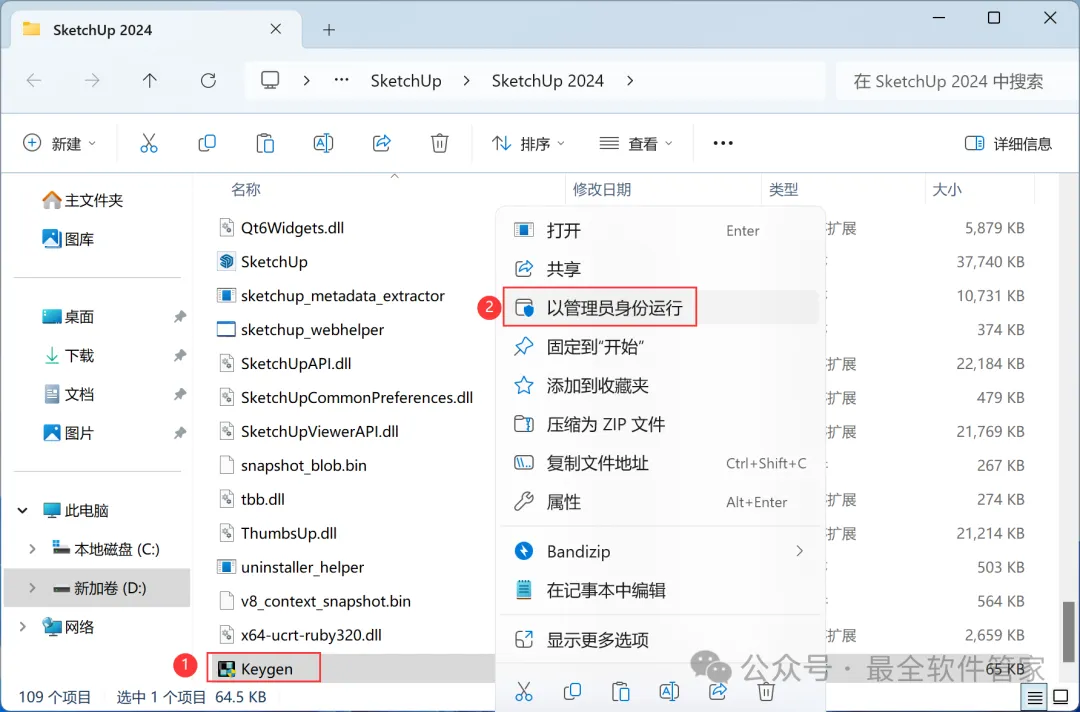This screenshot has width=1080, height=712.
Task: Go forward with the right arrow
Action: 92,81
